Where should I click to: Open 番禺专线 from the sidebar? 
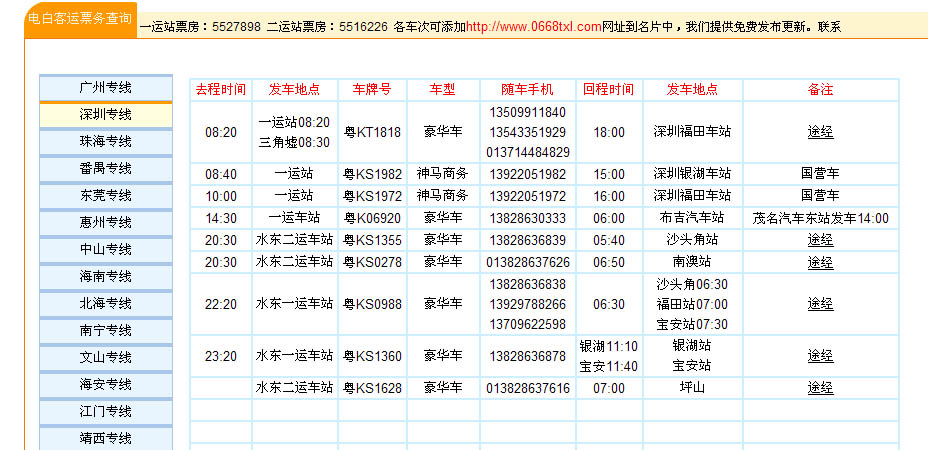pyautogui.click(x=106, y=169)
